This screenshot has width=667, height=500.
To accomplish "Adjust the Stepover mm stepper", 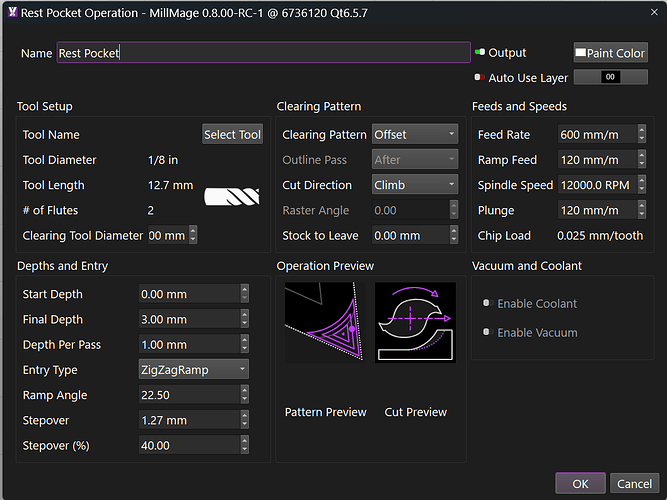I will (244, 420).
